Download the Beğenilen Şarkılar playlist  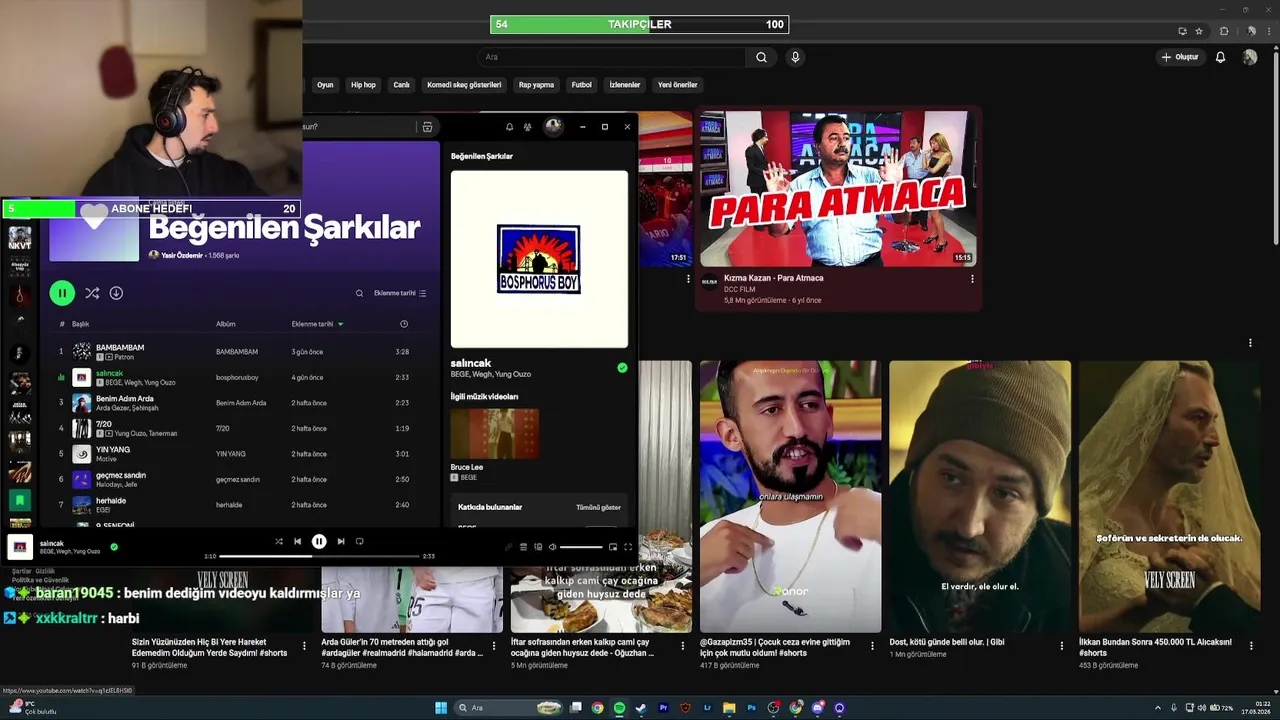pos(116,293)
